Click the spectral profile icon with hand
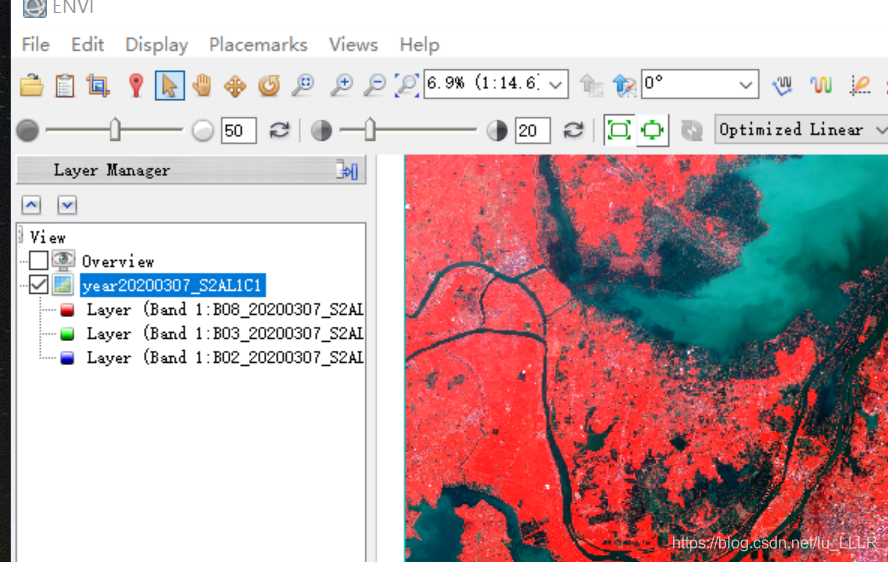 pyautogui.click(x=783, y=86)
